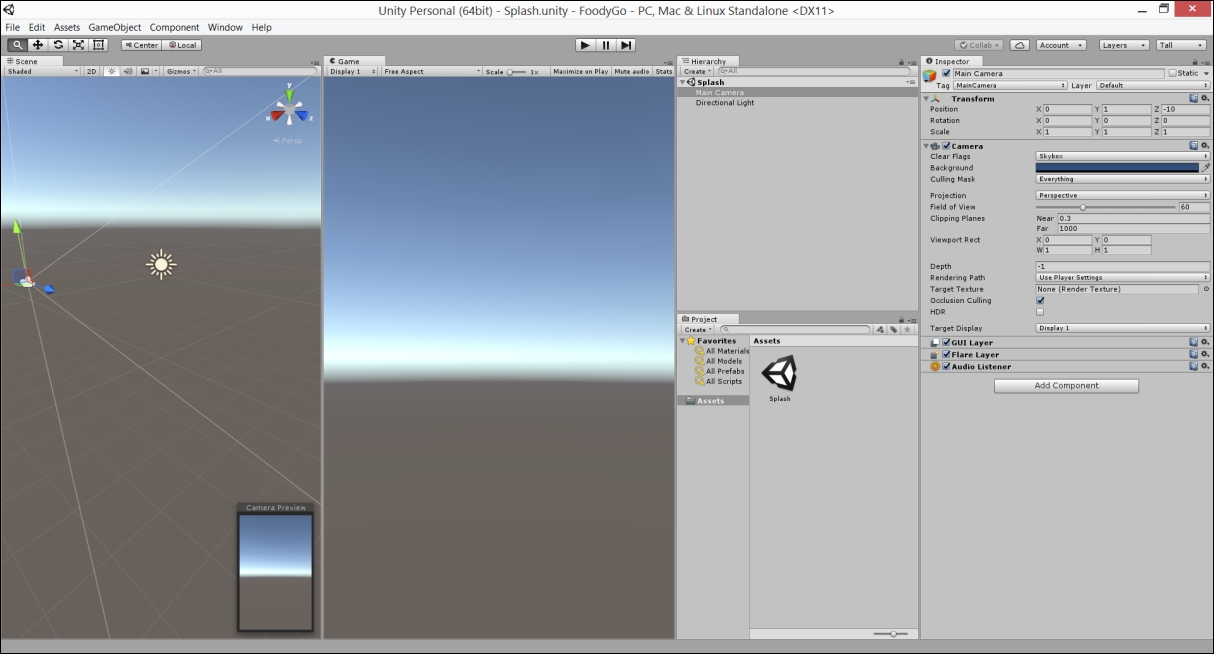Image resolution: width=1214 pixels, height=654 pixels.
Task: Open the GameObject menu
Action: (115, 27)
